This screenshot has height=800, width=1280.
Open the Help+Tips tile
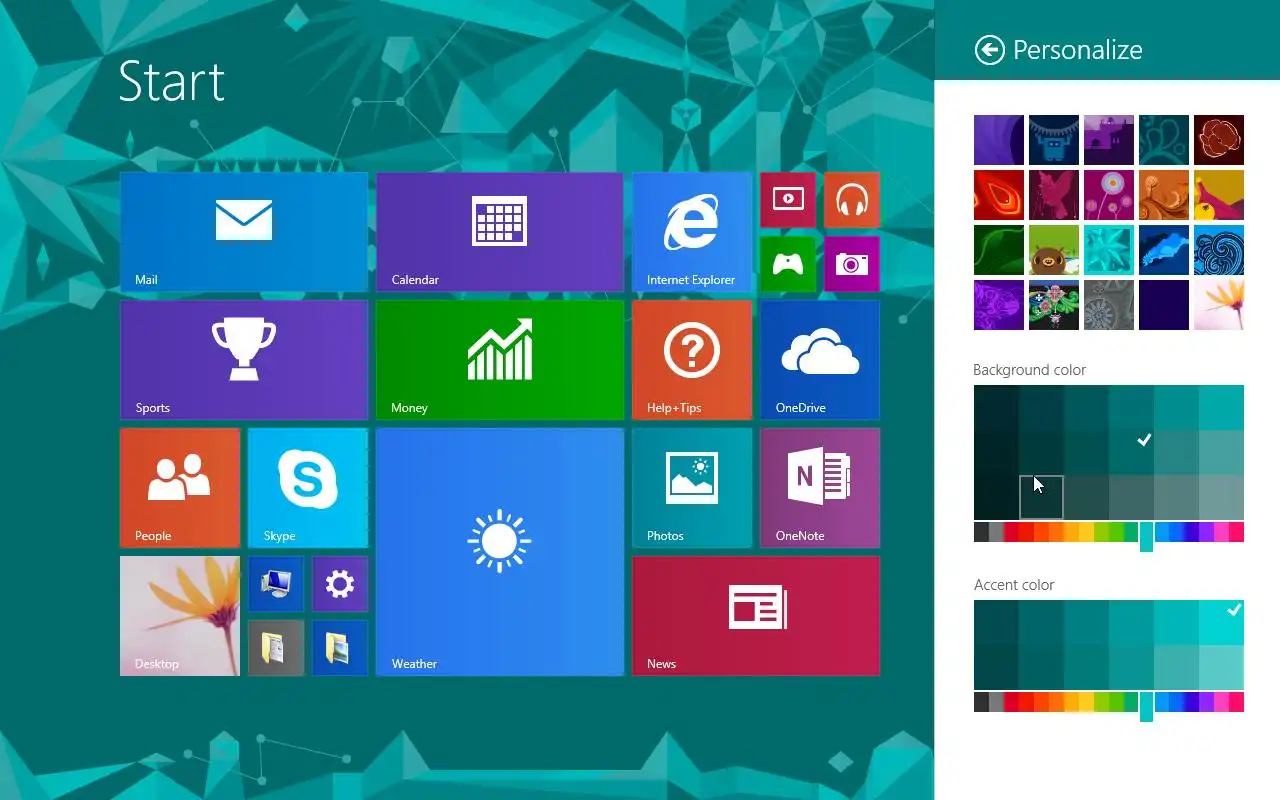tap(692, 360)
